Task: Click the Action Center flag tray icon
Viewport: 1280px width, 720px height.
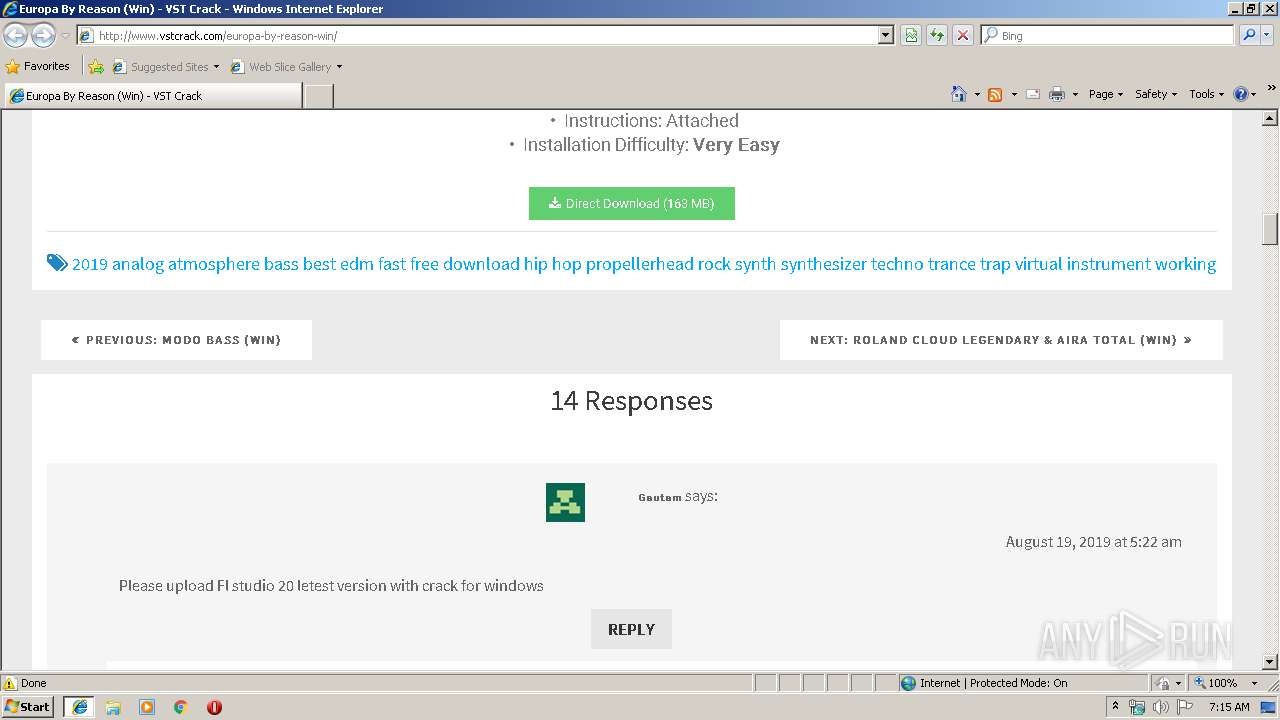Action: click(x=1184, y=707)
